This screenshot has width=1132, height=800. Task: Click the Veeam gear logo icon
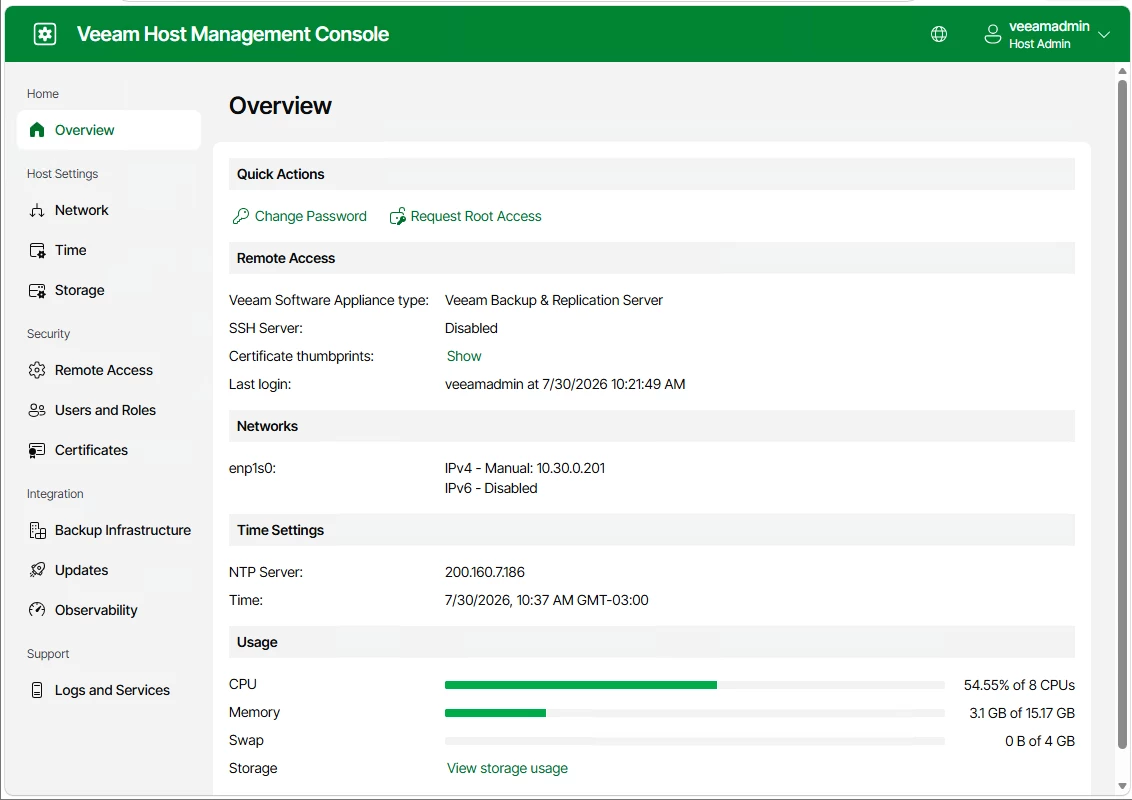click(x=45, y=34)
